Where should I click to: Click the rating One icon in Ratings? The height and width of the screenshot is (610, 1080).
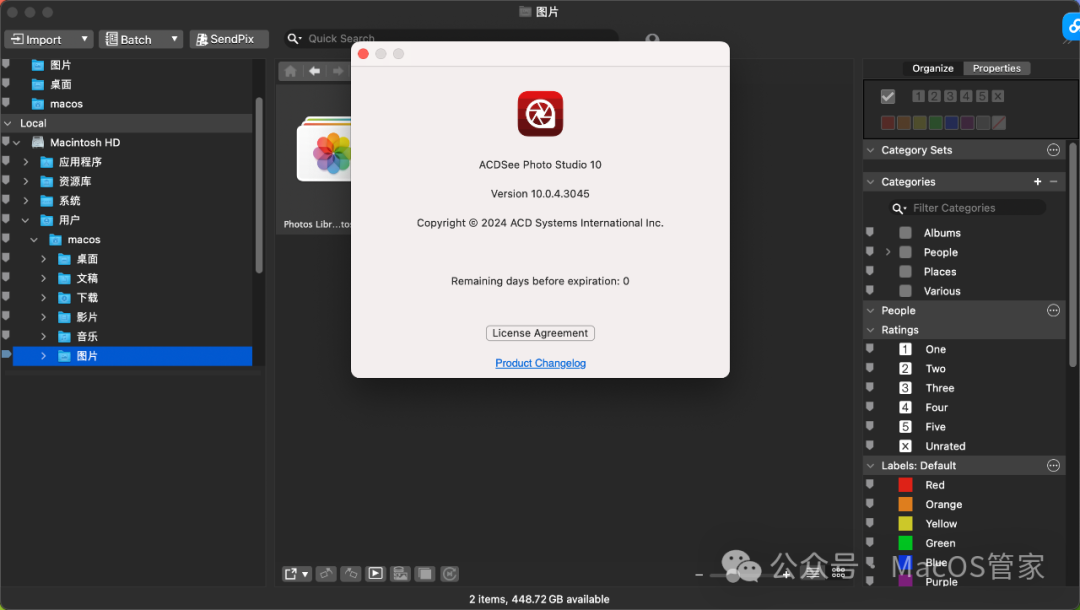pyautogui.click(x=905, y=349)
